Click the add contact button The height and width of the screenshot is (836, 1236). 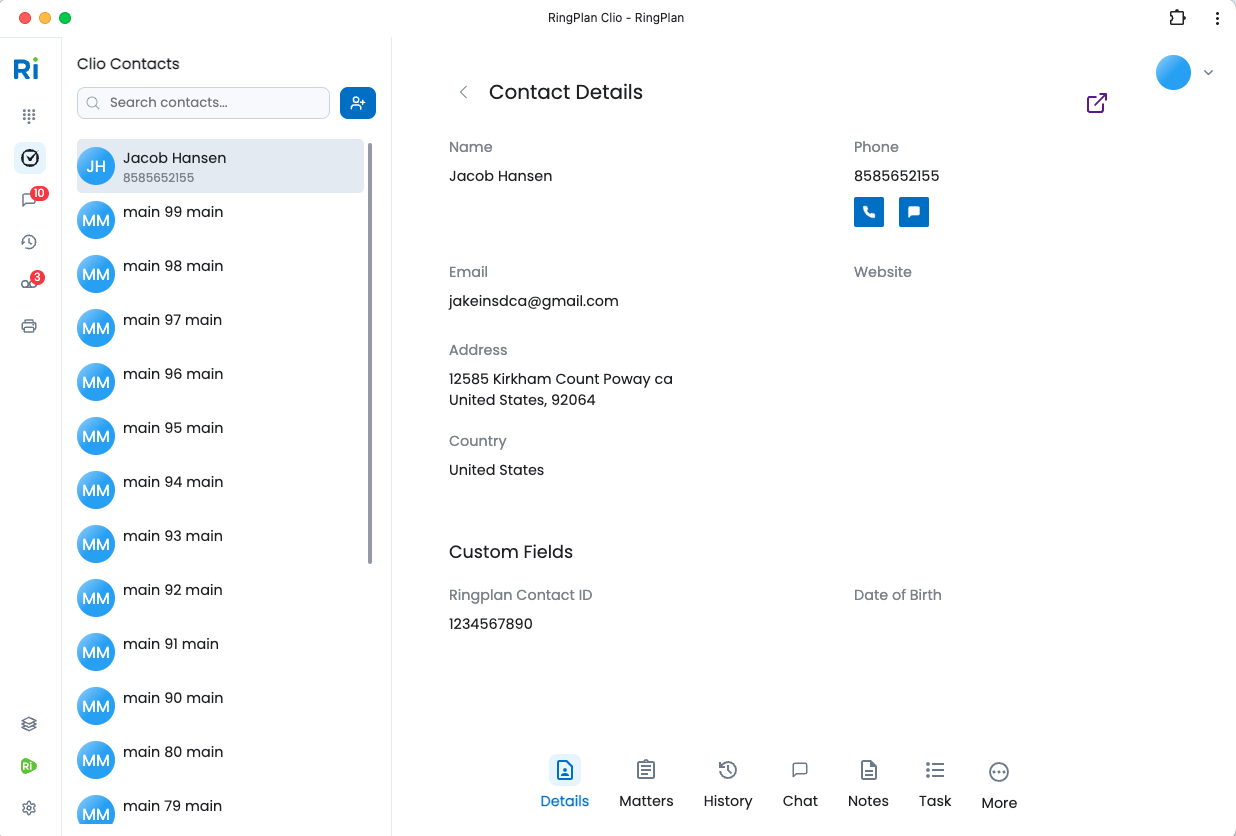(358, 103)
